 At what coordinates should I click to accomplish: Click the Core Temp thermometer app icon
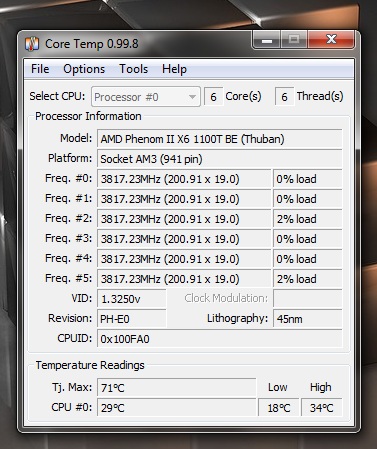click(x=32, y=44)
